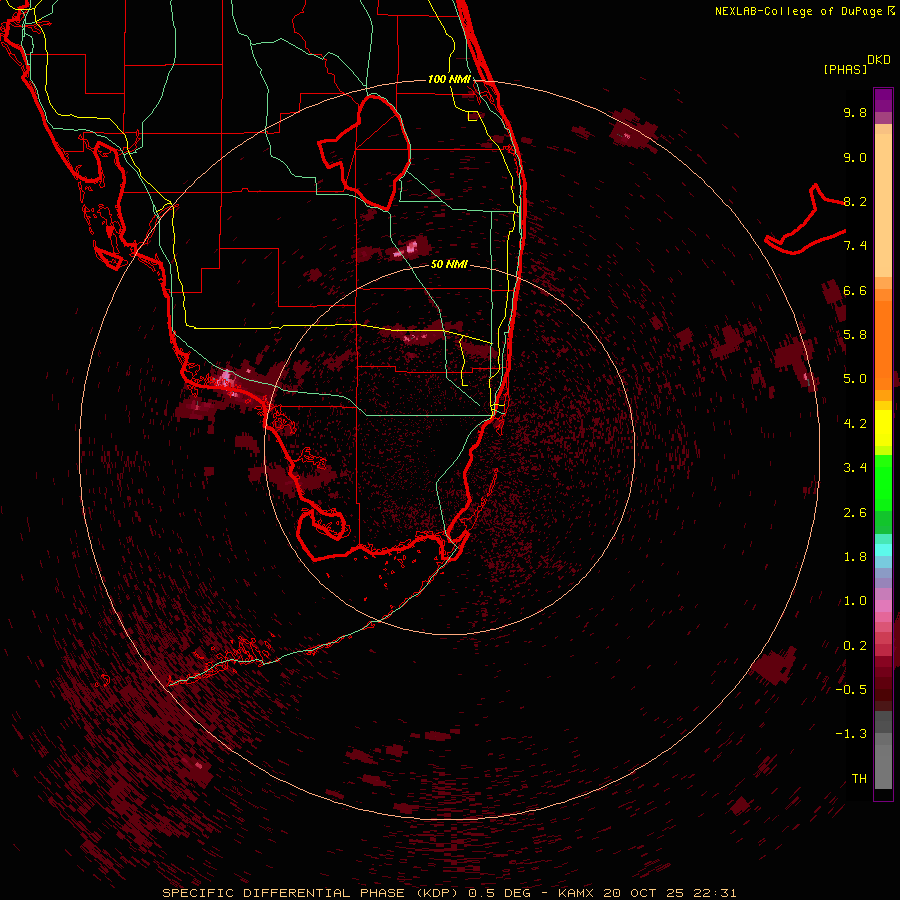Select the 1.0 scale label
The height and width of the screenshot is (900, 900).
pyautogui.click(x=855, y=601)
